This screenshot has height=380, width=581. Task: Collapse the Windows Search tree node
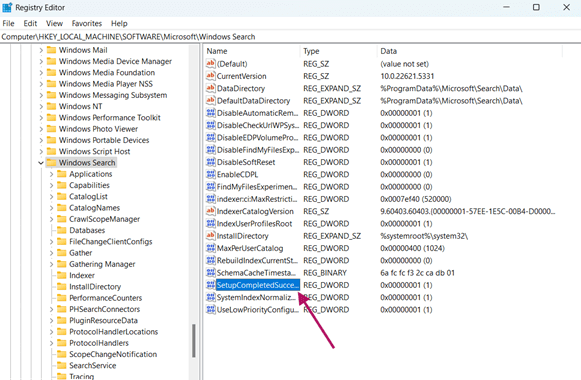click(41, 163)
